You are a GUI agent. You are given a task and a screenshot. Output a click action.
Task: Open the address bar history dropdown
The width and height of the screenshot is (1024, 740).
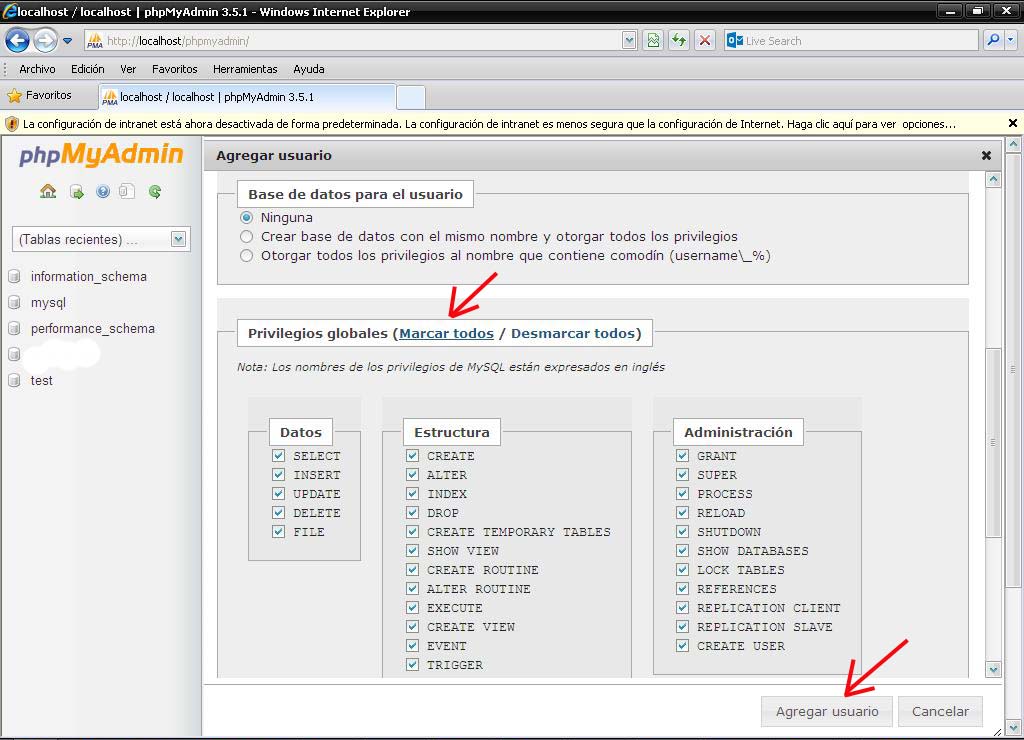point(628,40)
